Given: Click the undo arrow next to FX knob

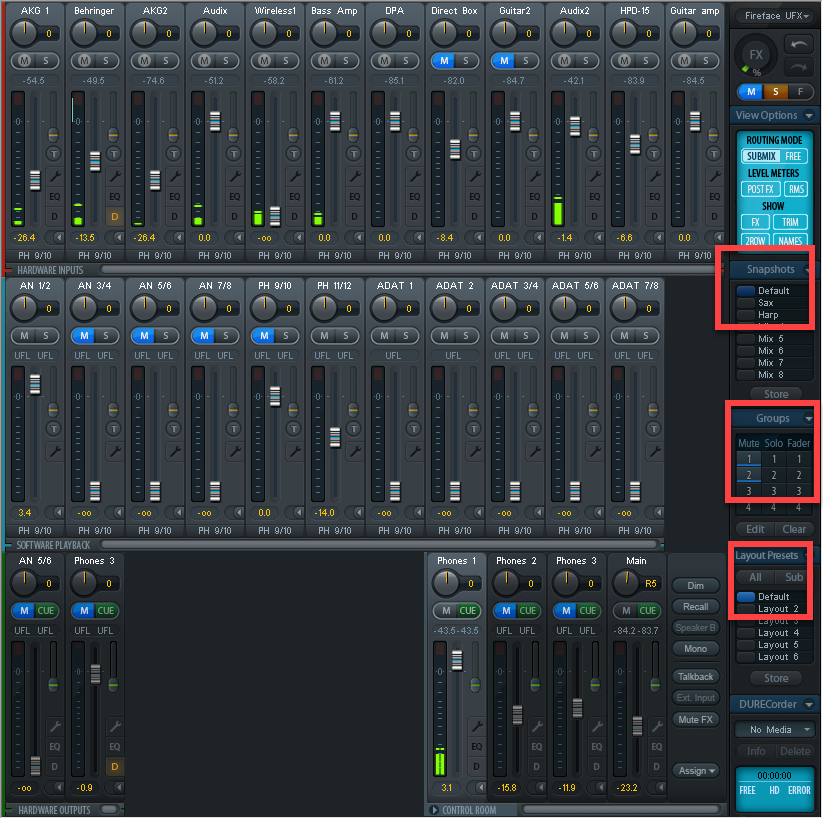Looking at the screenshot, I should coord(801,42).
